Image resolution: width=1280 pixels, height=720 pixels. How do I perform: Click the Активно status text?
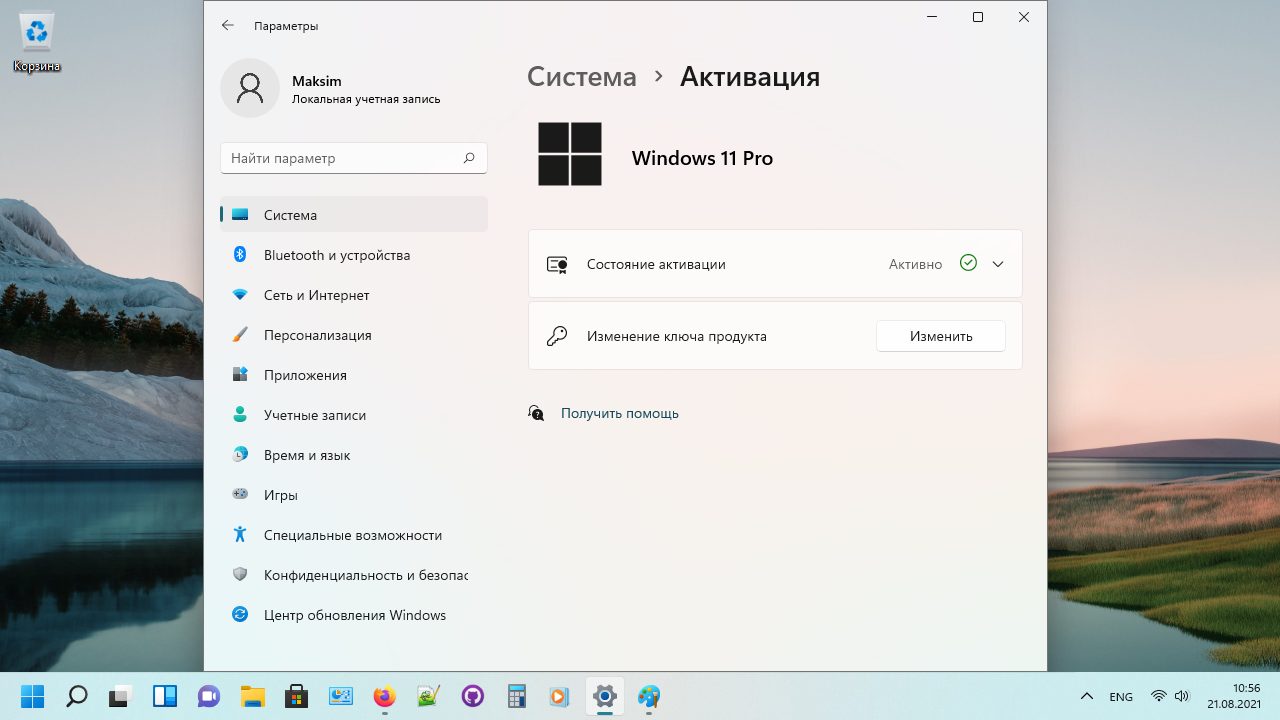point(916,264)
